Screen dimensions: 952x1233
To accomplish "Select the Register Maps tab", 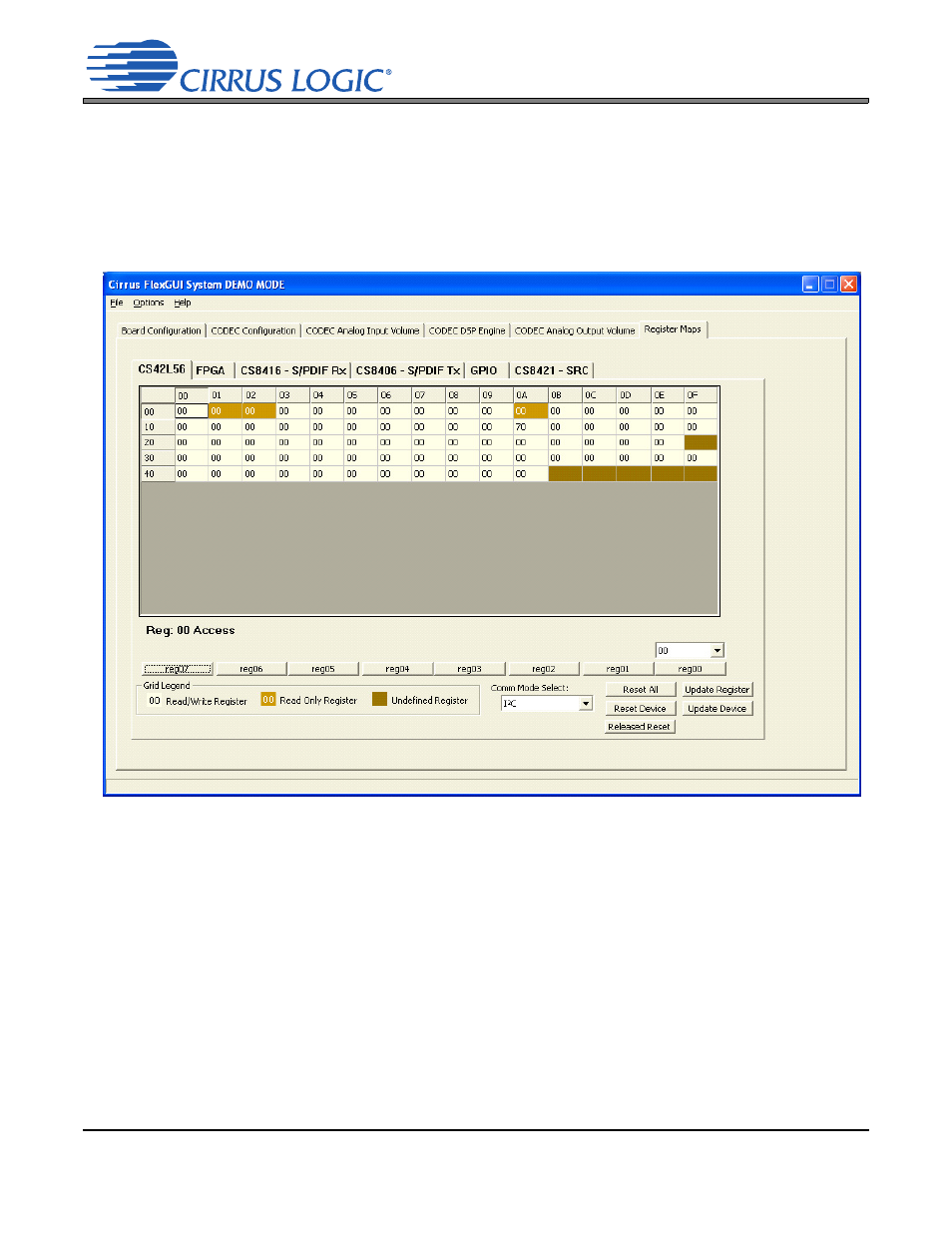I will (x=673, y=328).
